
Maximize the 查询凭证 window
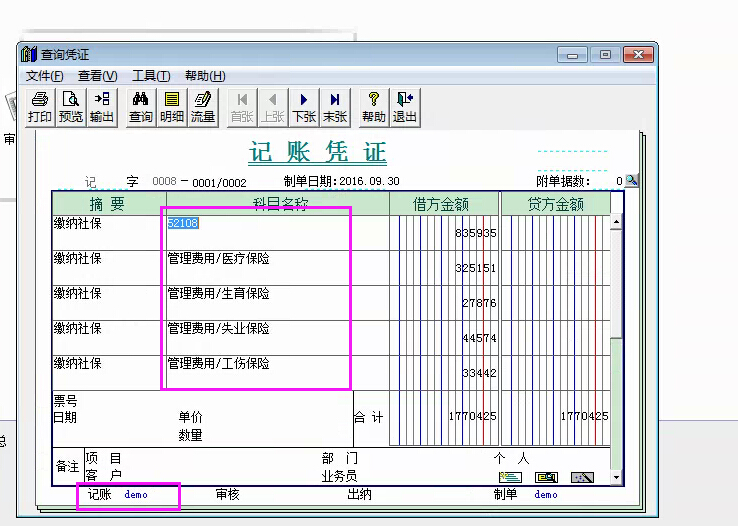click(x=605, y=55)
